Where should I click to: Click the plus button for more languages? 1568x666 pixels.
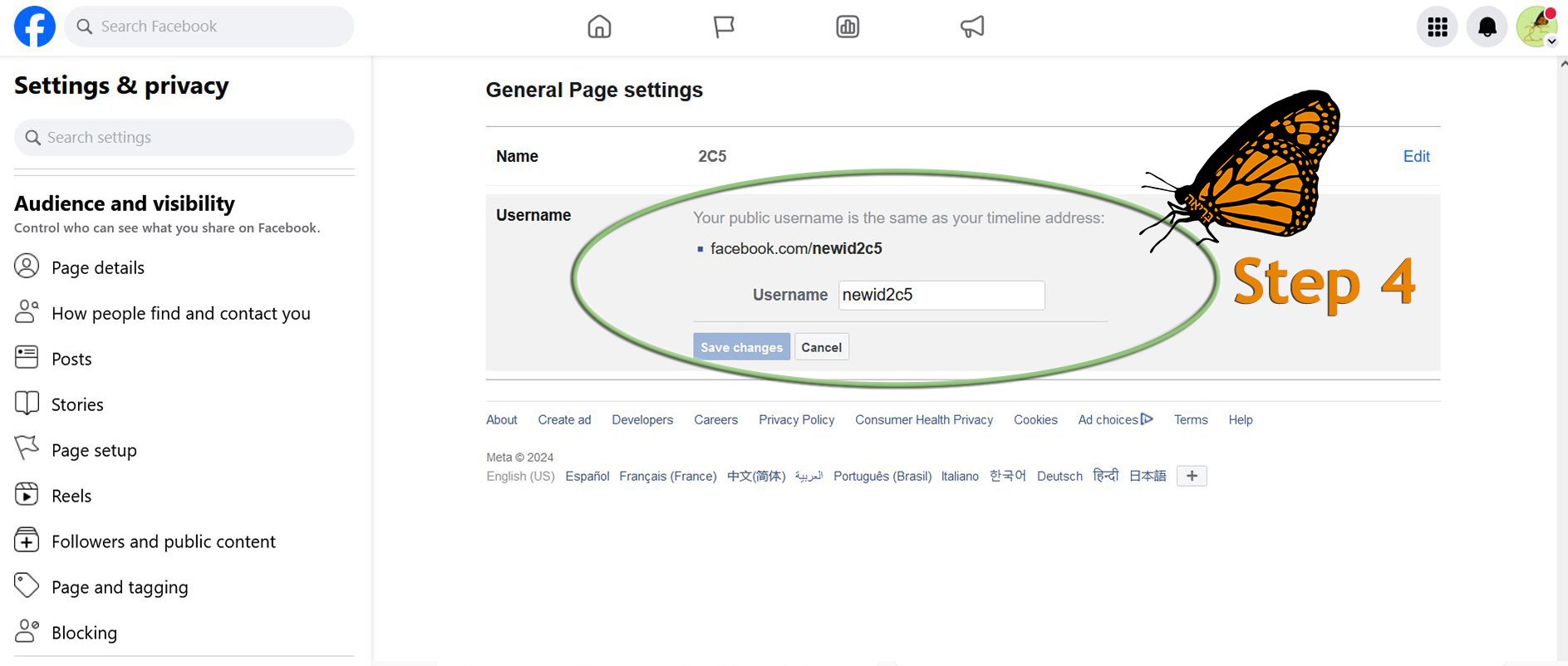[1192, 476]
